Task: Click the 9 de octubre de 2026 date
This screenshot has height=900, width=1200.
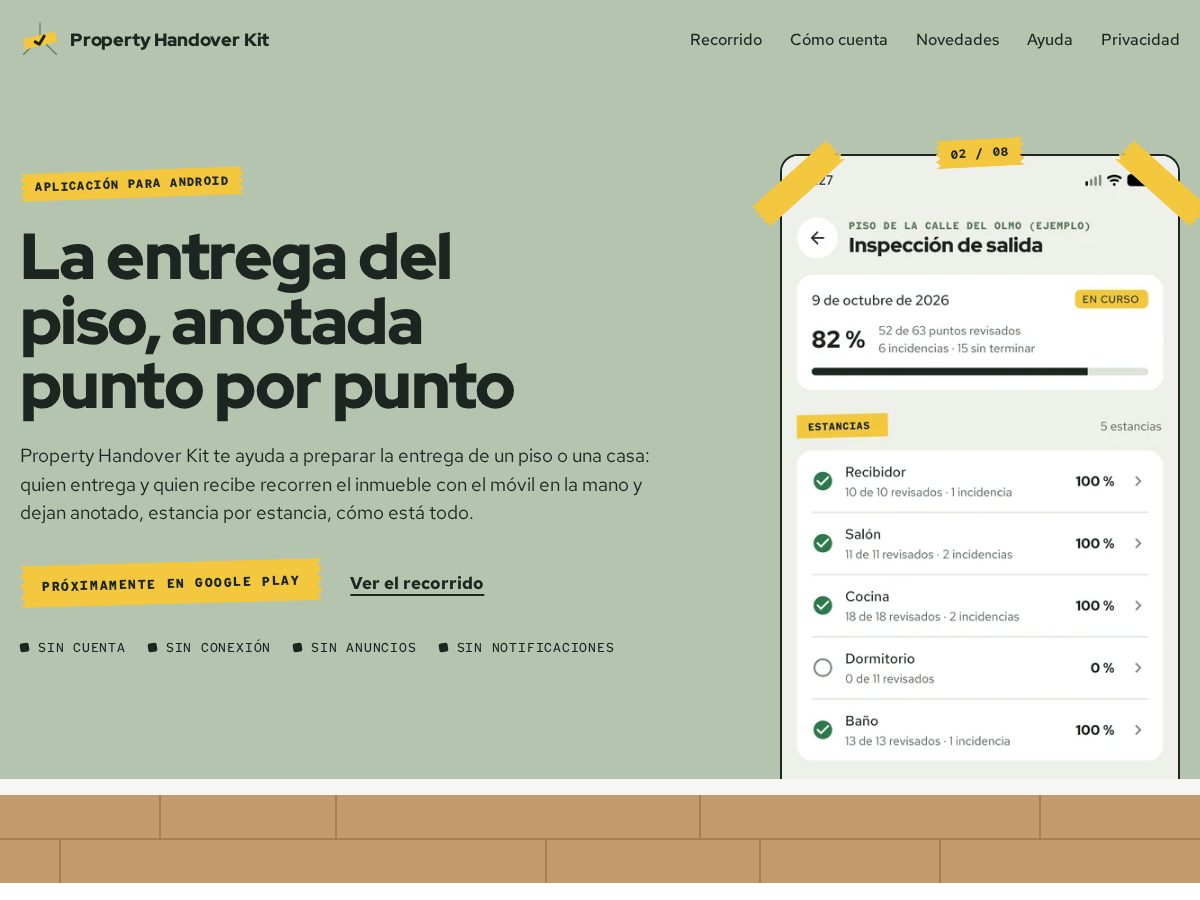Action: pyautogui.click(x=880, y=300)
